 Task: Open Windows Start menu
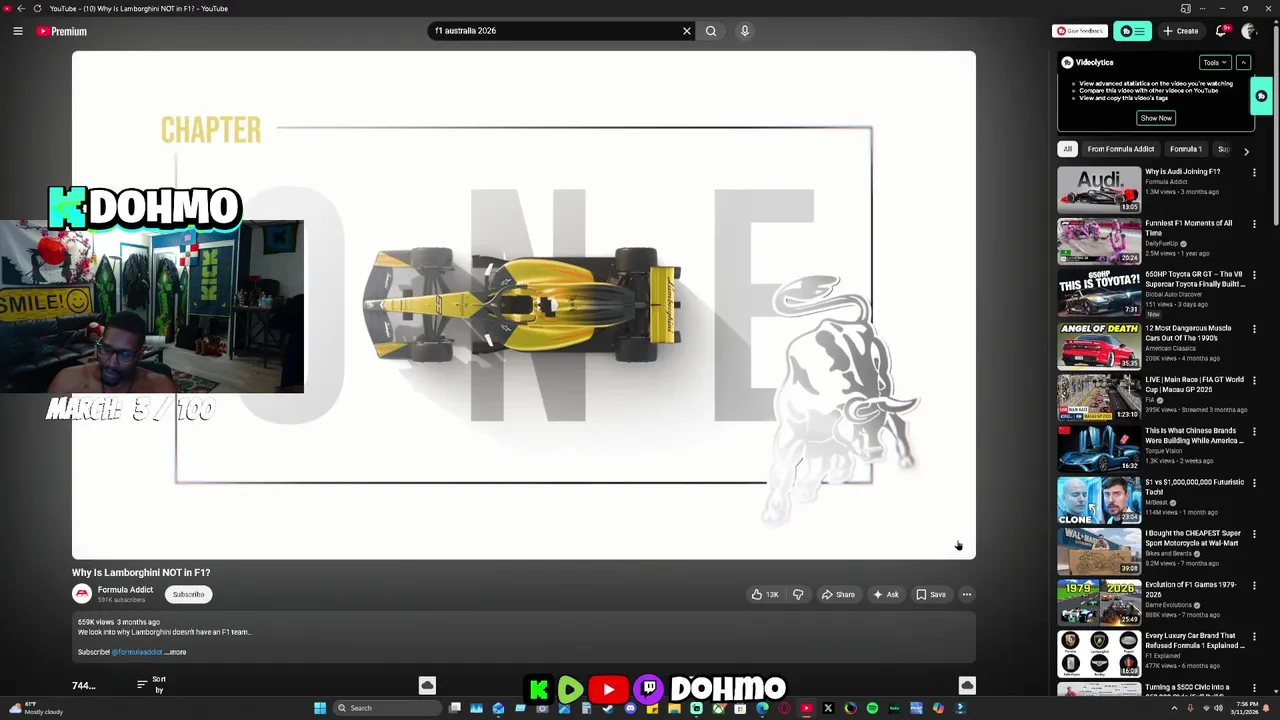pyautogui.click(x=320, y=708)
